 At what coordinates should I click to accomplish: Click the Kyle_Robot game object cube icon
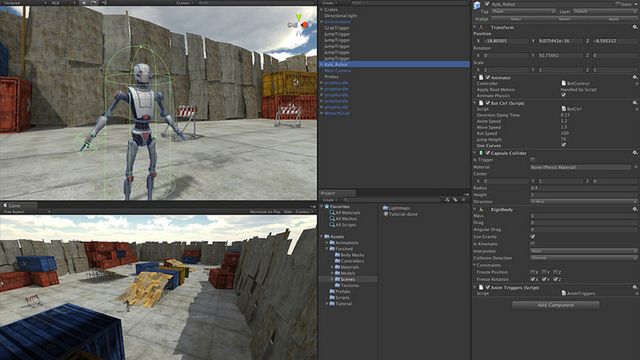477,5
